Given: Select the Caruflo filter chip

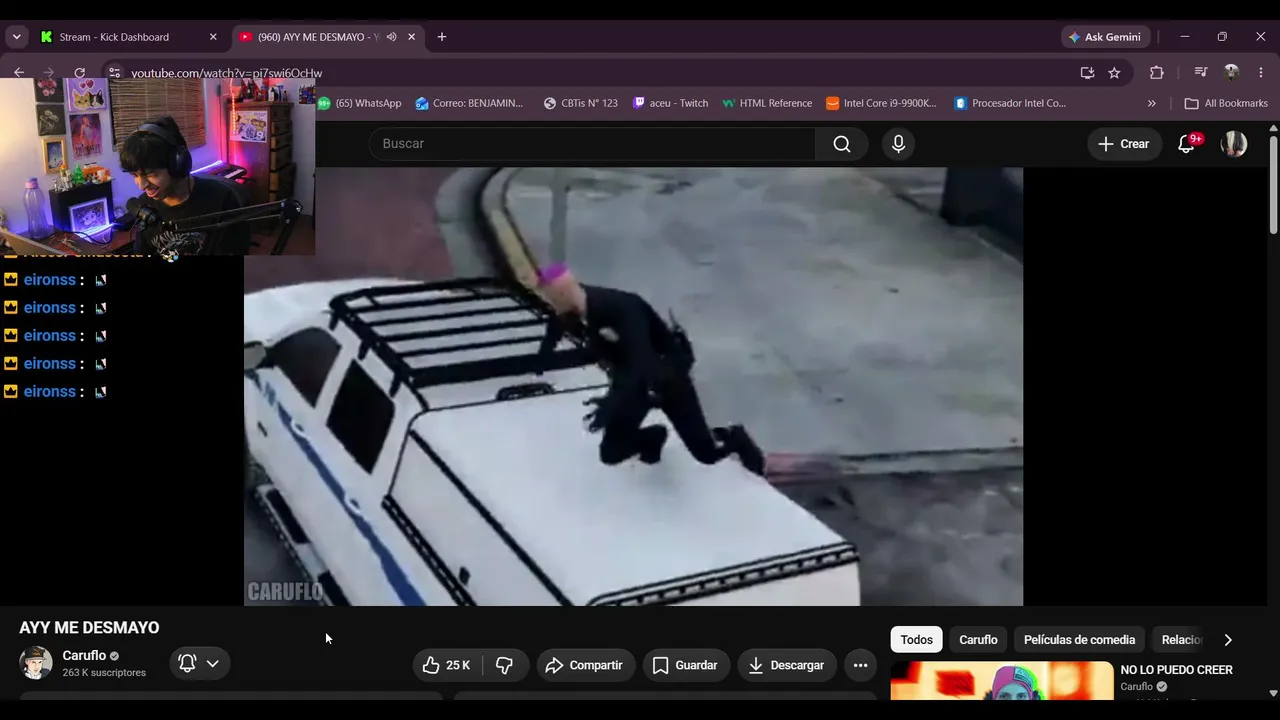Looking at the screenshot, I should click(x=978, y=640).
